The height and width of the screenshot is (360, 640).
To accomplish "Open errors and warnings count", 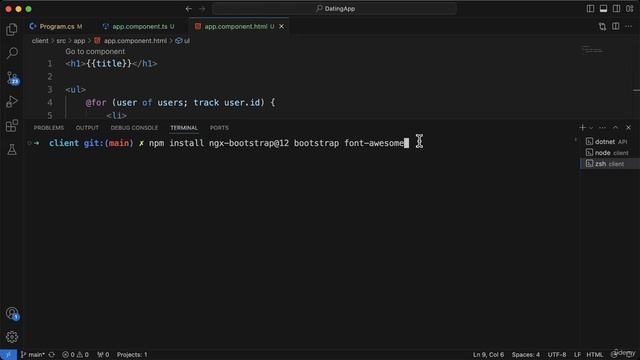I will tap(75, 355).
